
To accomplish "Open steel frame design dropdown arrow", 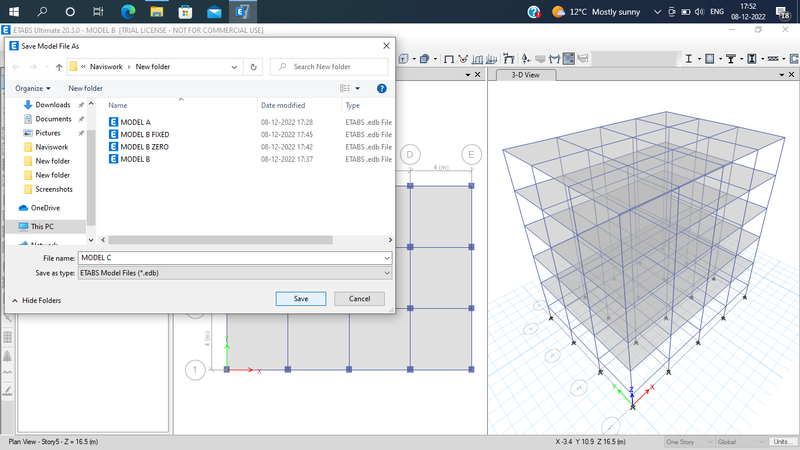I will tap(699, 59).
